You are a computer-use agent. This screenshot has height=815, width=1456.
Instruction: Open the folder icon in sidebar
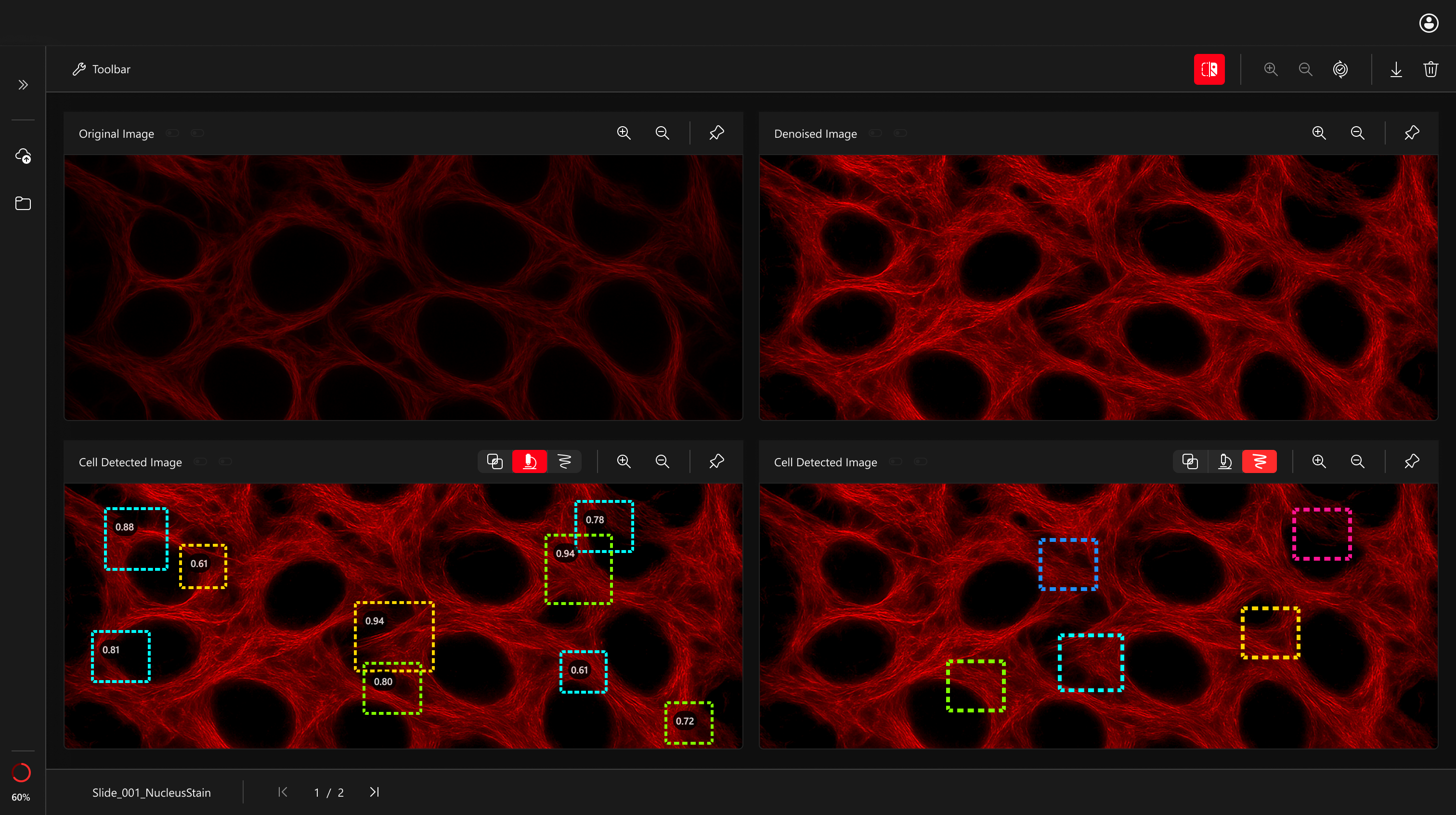click(x=23, y=203)
